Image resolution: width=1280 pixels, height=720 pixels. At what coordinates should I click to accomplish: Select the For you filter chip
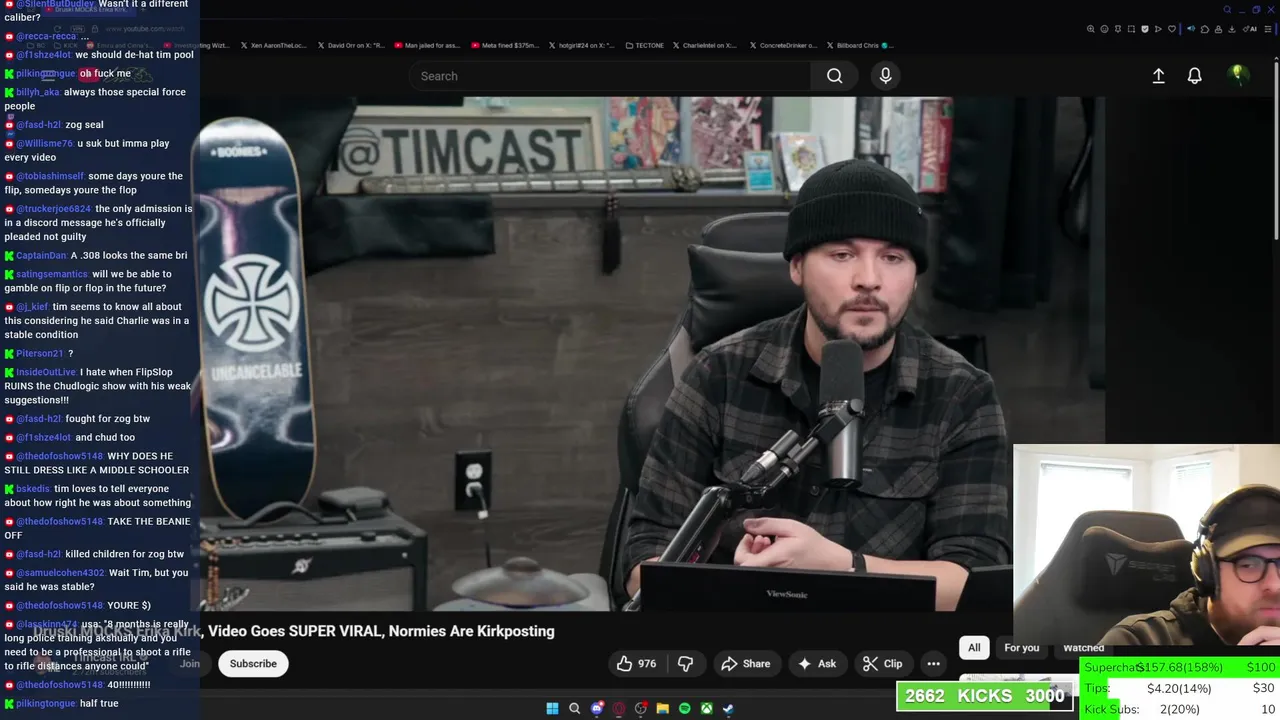(x=1022, y=648)
